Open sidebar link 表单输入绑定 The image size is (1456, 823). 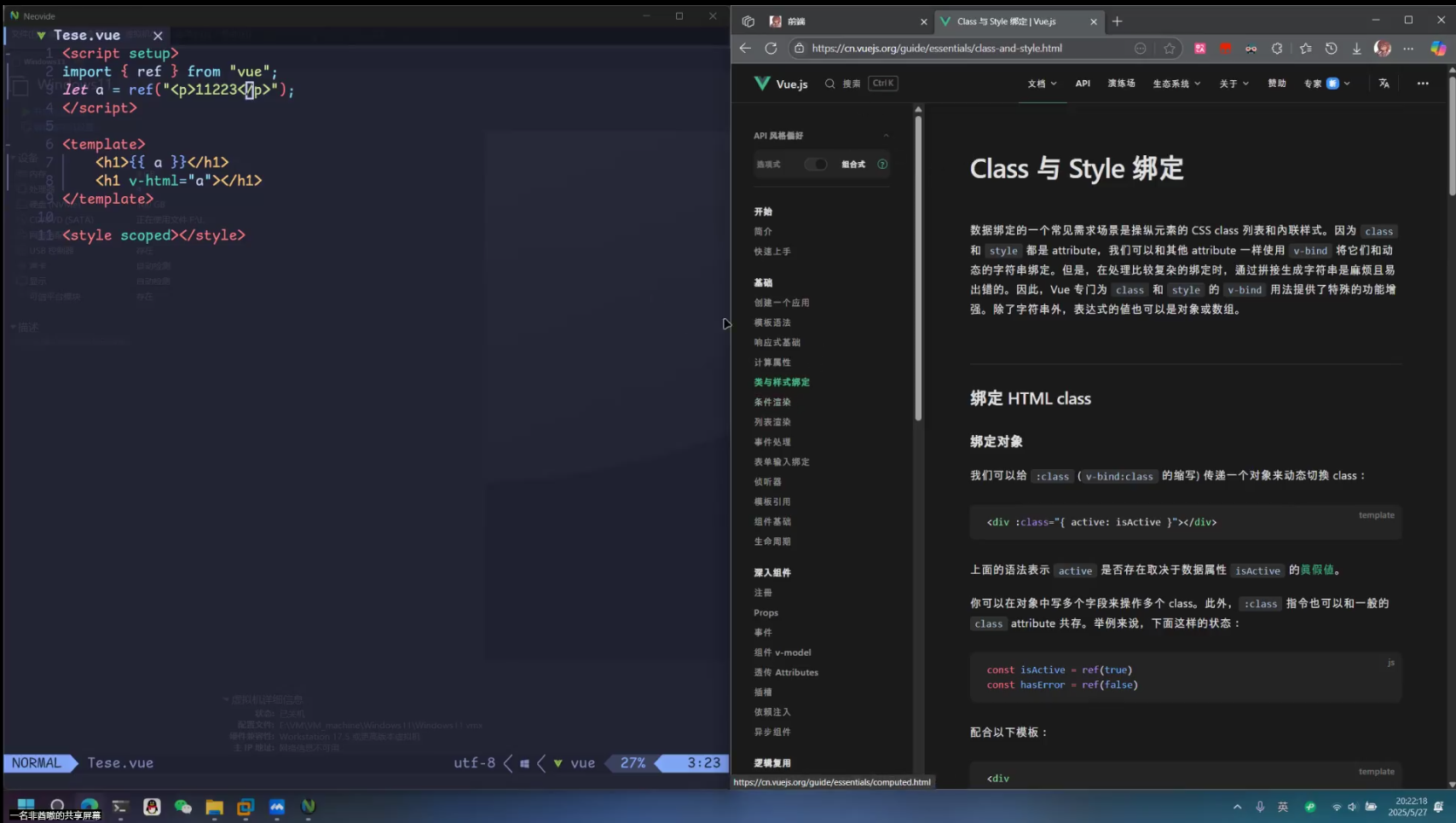pyautogui.click(x=782, y=462)
